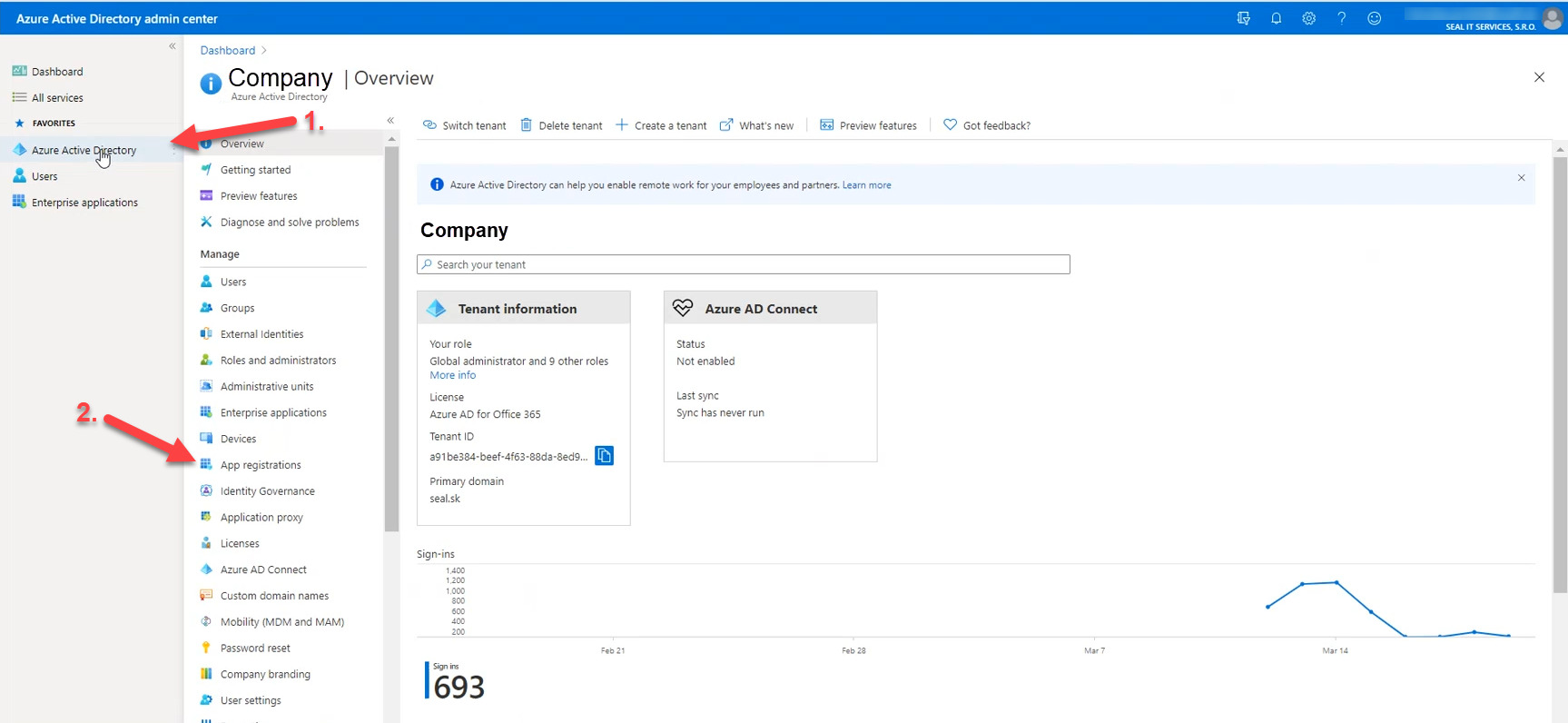Screen dimensions: 1568x723
Task: Open the help question mark icon
Action: (x=1341, y=18)
